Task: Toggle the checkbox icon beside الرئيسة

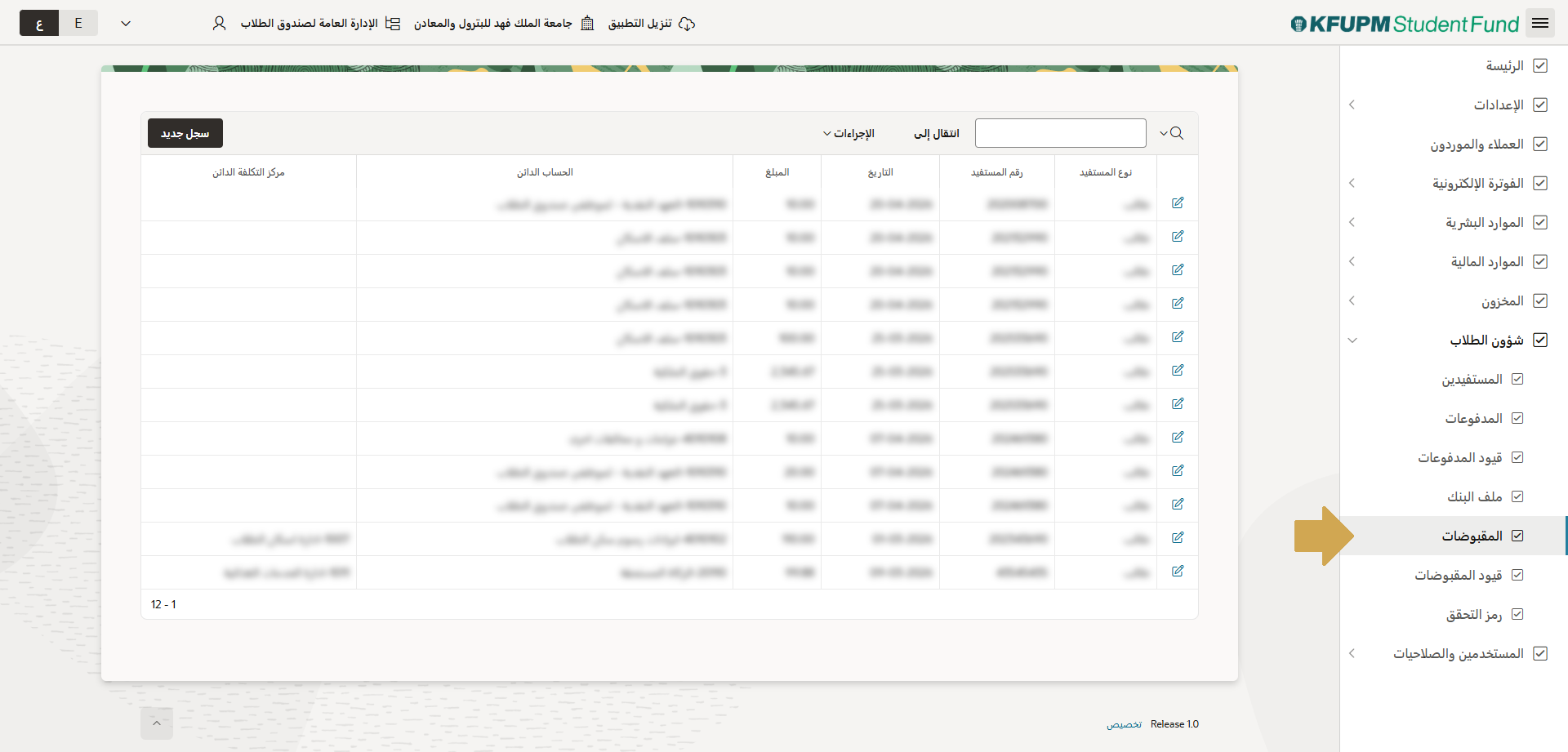Action: coord(1540,65)
